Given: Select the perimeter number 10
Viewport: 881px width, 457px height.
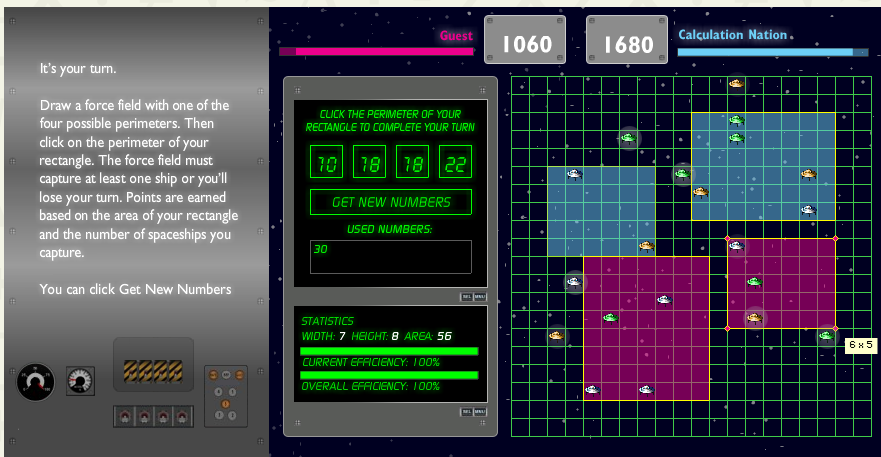Looking at the screenshot, I should coord(326,162).
